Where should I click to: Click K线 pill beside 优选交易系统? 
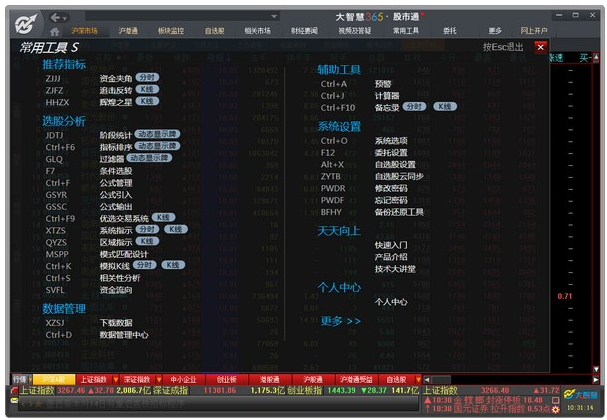point(163,217)
